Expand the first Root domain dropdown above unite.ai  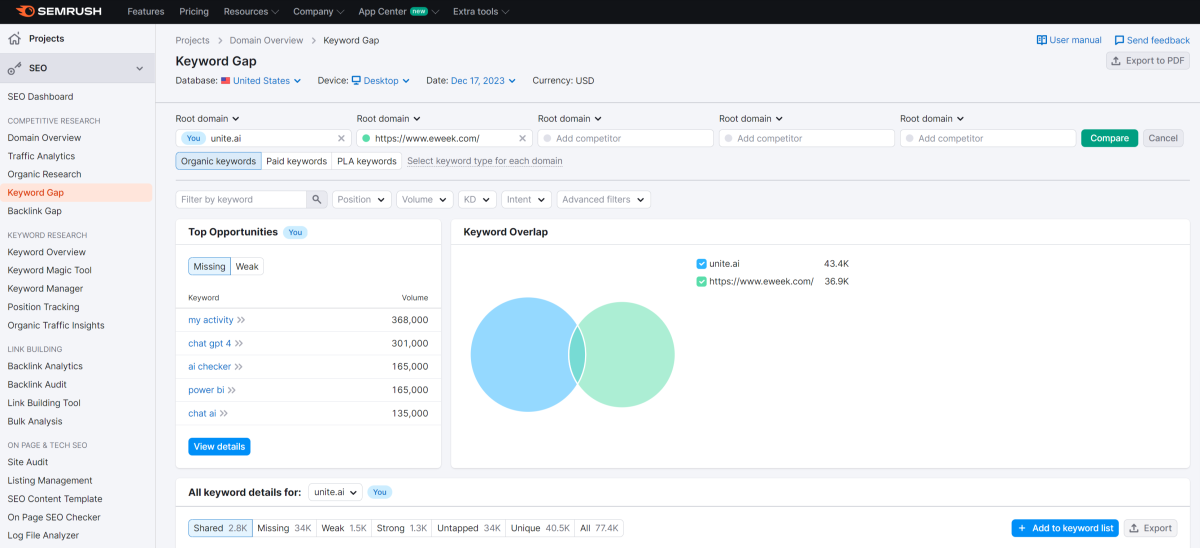208,119
